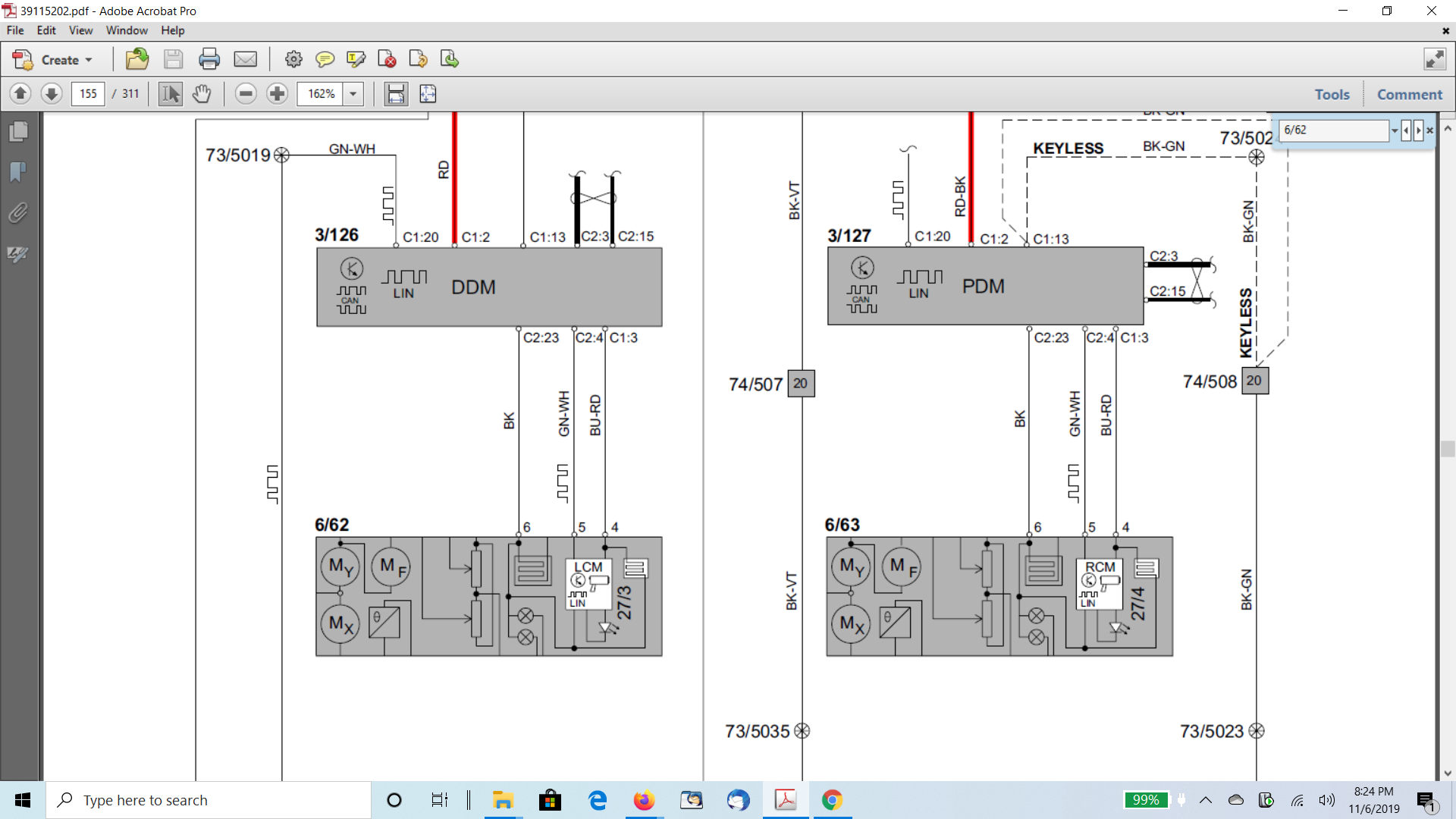The width and height of the screenshot is (1456, 819).
Task: Click the page number input field
Action: [88, 94]
